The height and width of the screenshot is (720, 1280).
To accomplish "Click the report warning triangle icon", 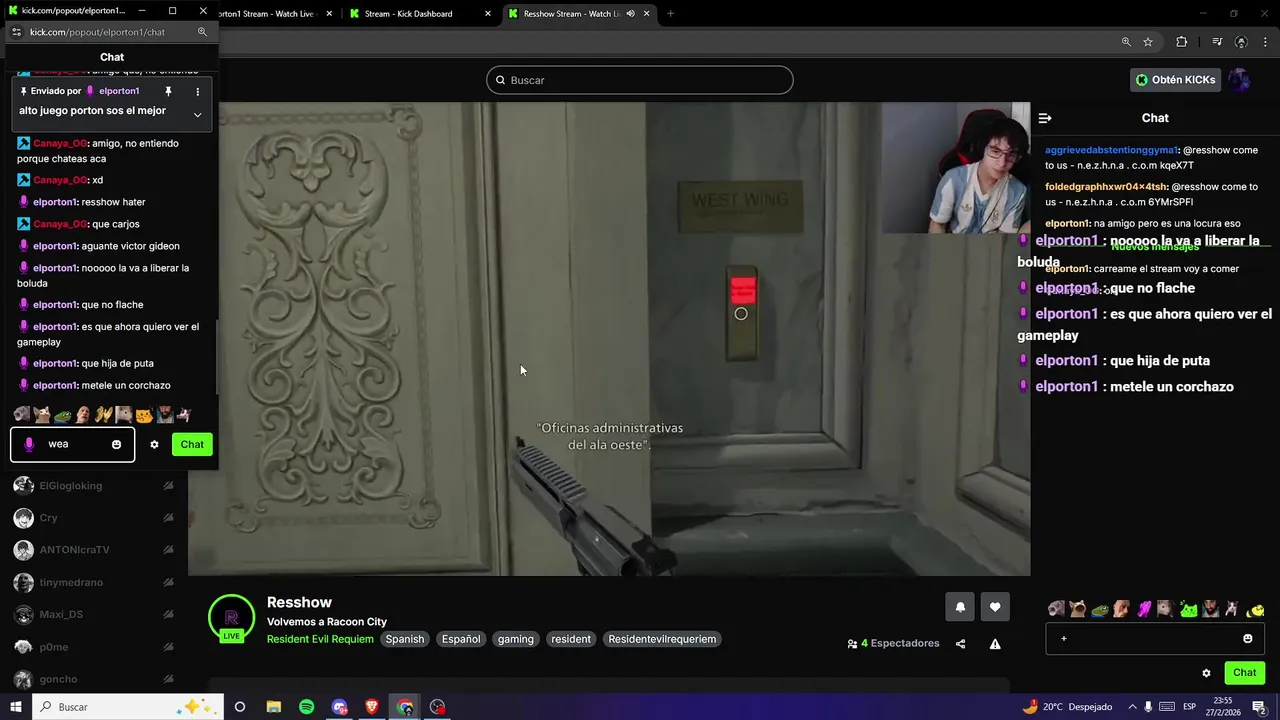I will pos(995,644).
